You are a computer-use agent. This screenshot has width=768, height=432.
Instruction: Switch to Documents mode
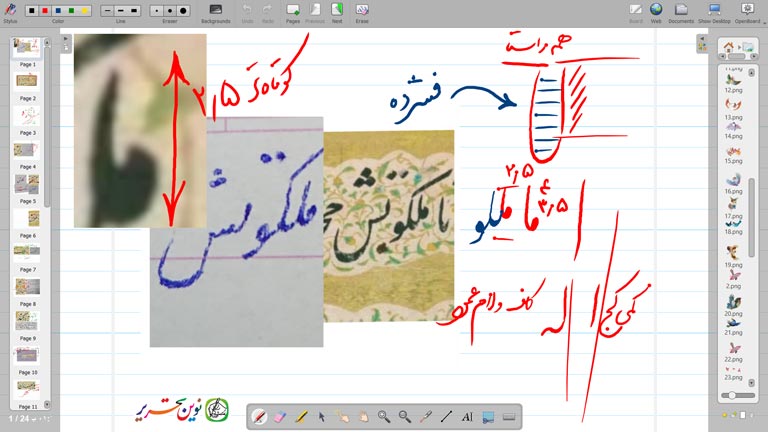(681, 11)
